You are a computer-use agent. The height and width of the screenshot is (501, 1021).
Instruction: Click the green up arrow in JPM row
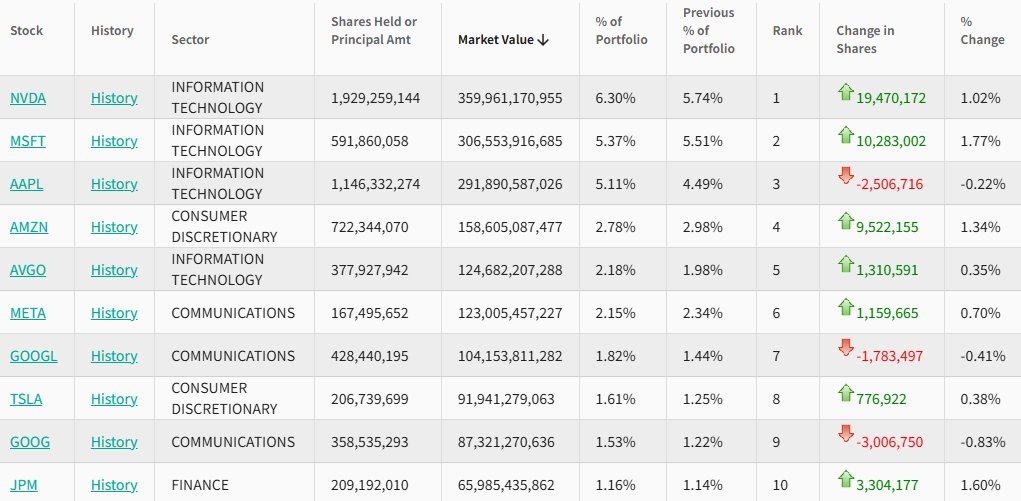[846, 478]
